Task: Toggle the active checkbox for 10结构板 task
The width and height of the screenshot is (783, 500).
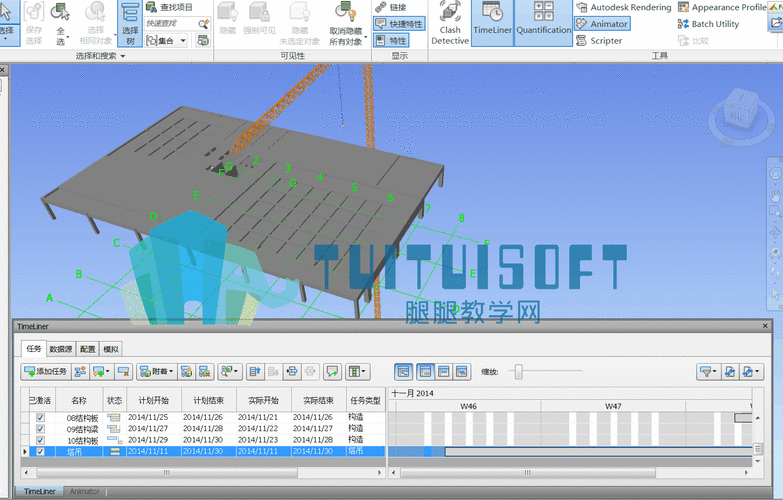Action: tap(40, 440)
